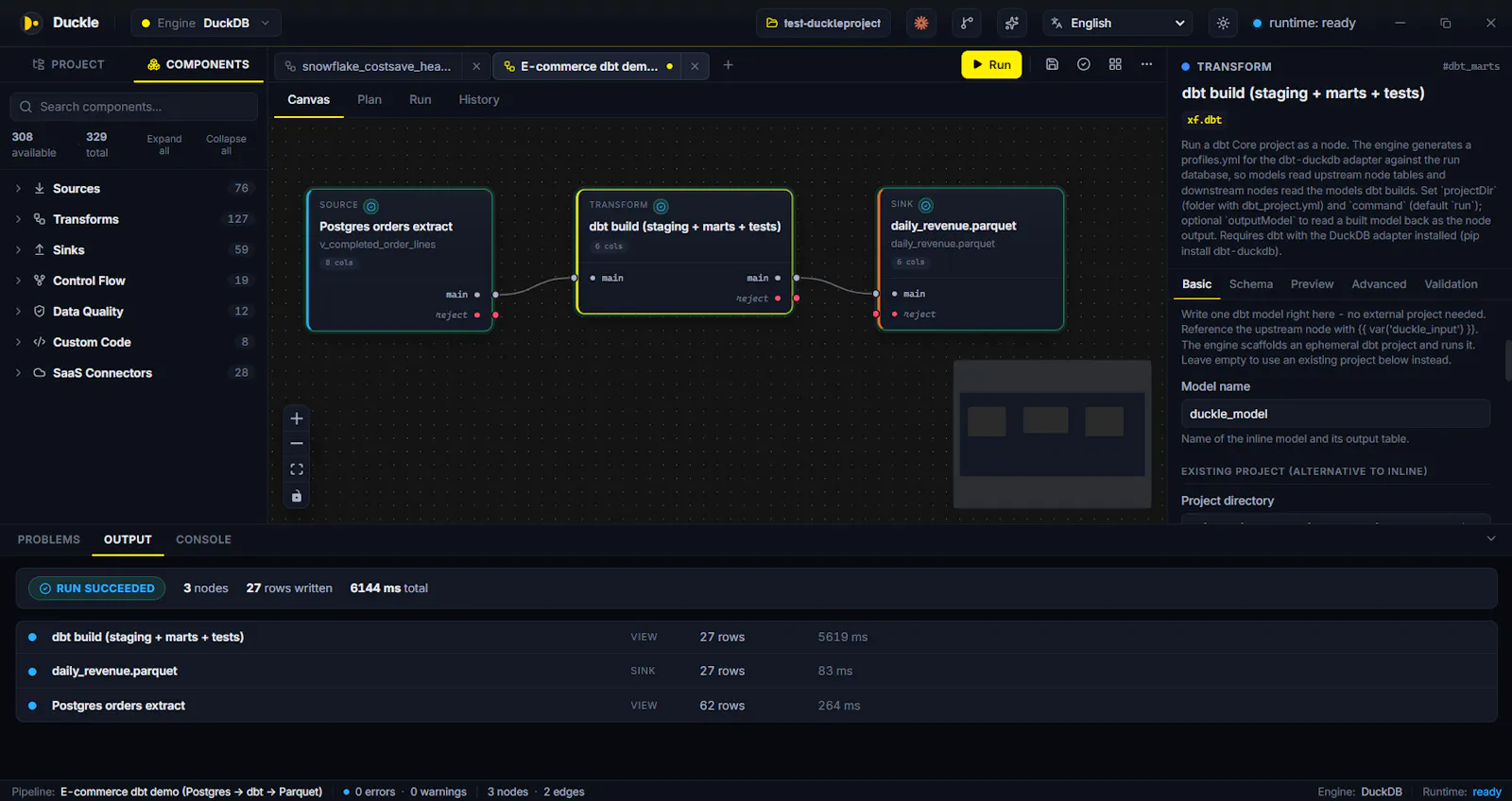Click the target icon on the SOURCE node

[x=371, y=206]
